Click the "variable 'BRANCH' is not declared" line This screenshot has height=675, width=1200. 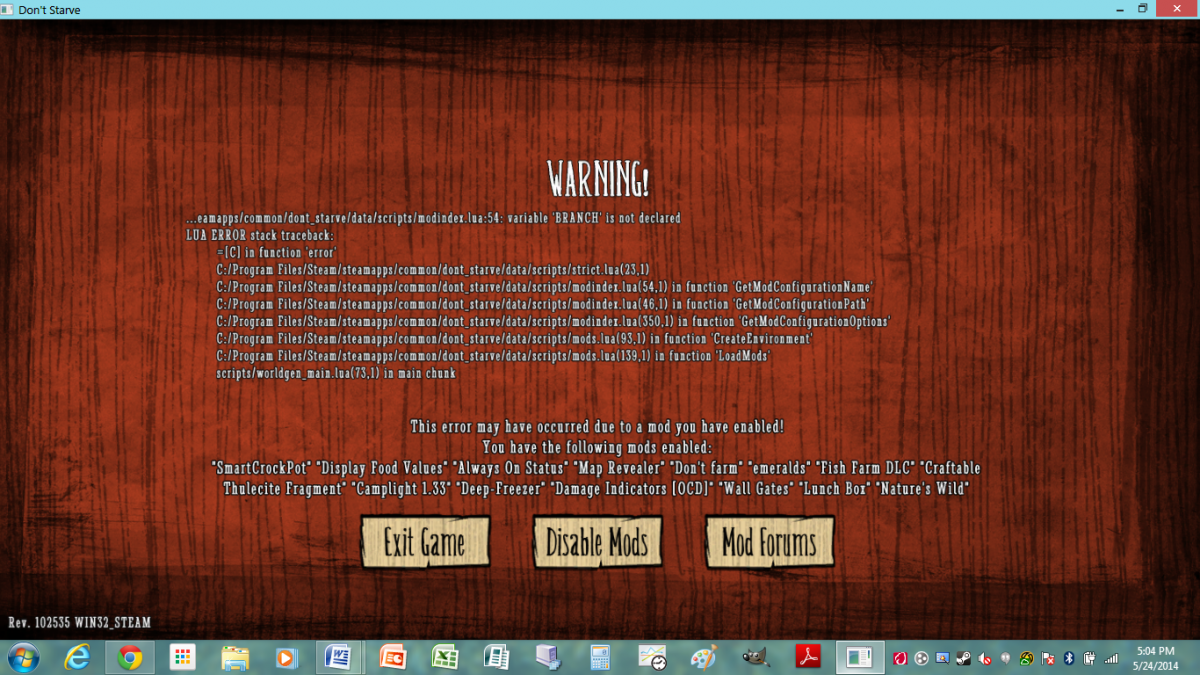click(433, 218)
